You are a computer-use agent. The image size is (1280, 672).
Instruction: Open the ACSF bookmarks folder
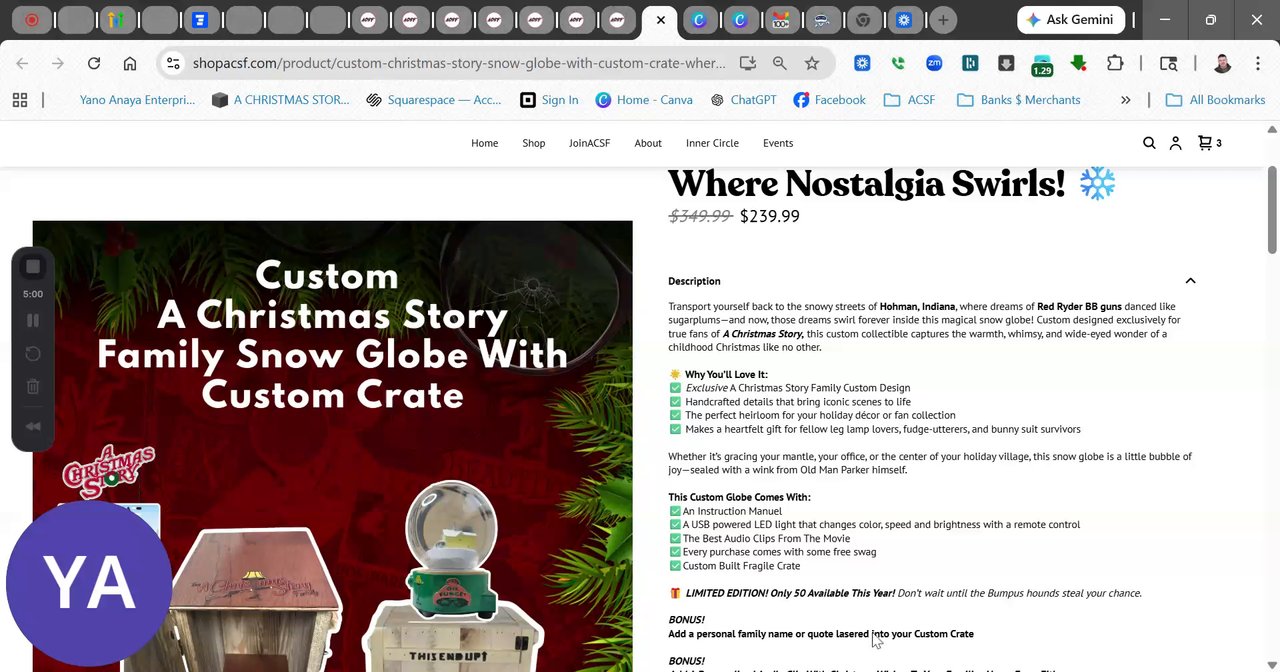tap(910, 100)
